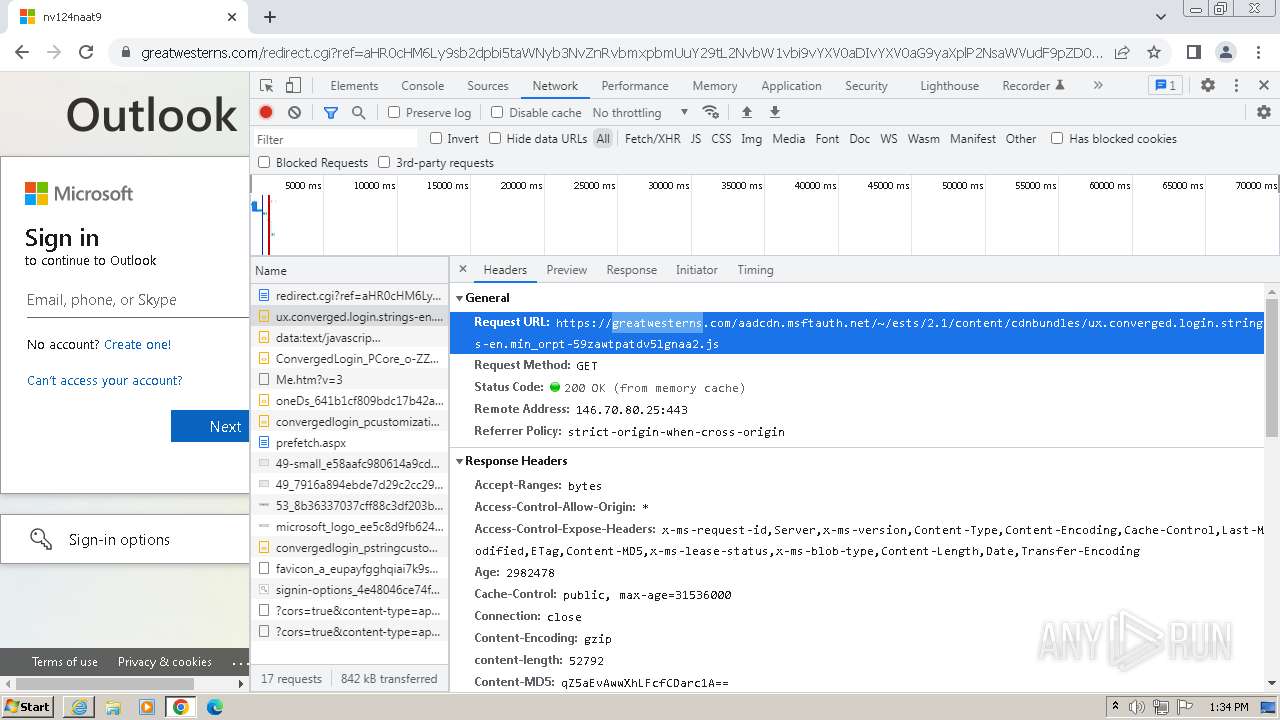Viewport: 1280px width, 720px height.
Task: Collapse the Response Headers section
Action: tap(460, 461)
